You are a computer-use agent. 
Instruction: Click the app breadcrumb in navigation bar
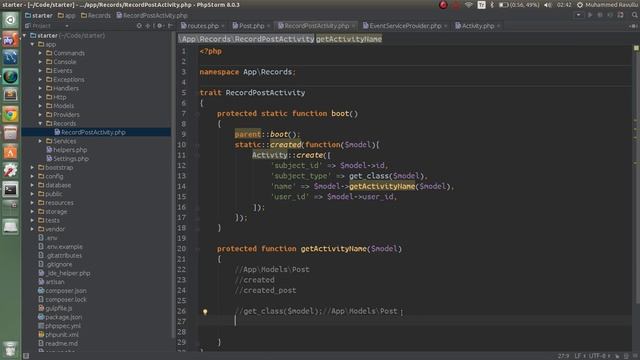[x=67, y=16]
